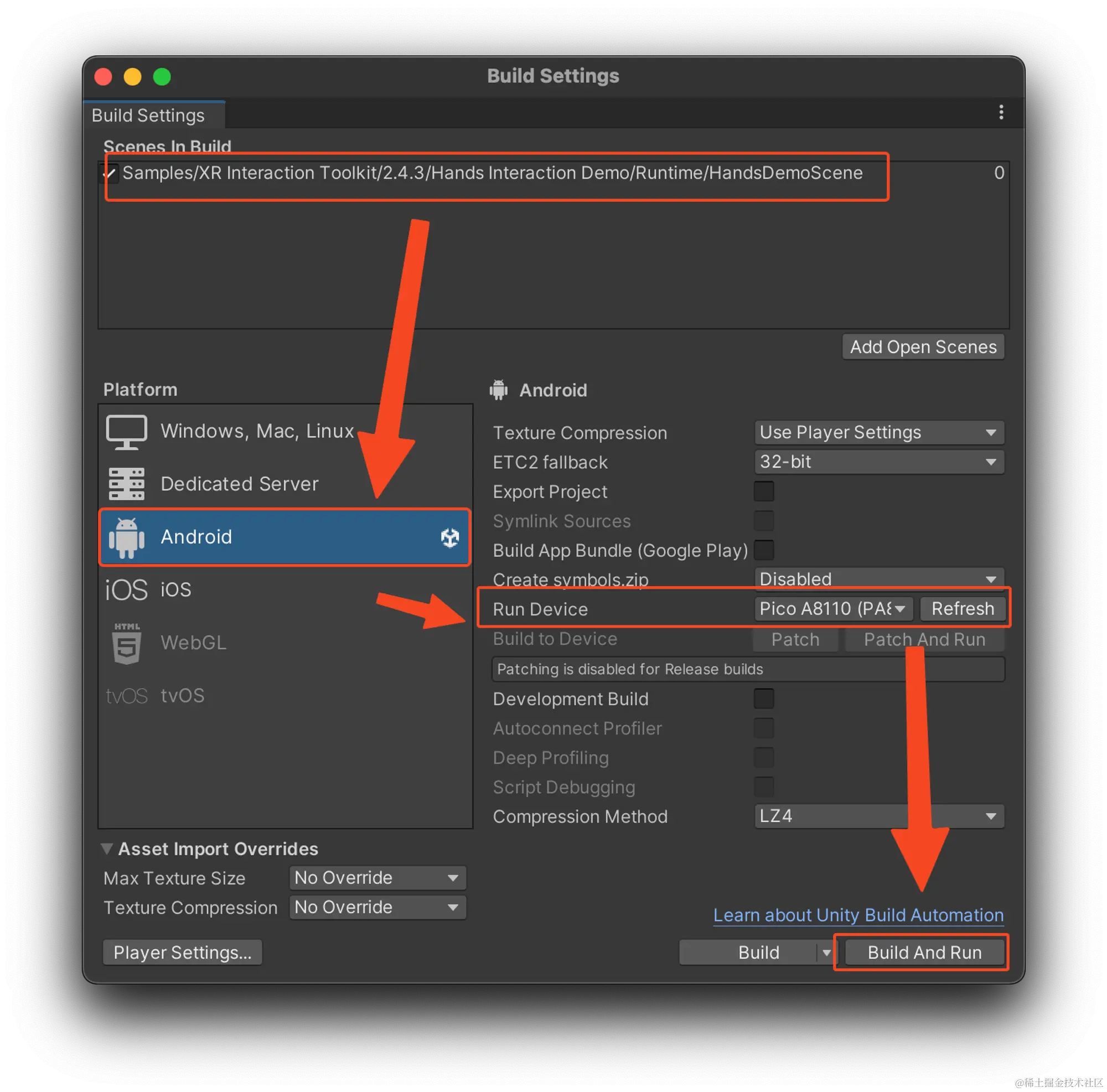Open the Max Texture Size override dropdown
This screenshot has height=1092, width=1107.
pos(377,878)
